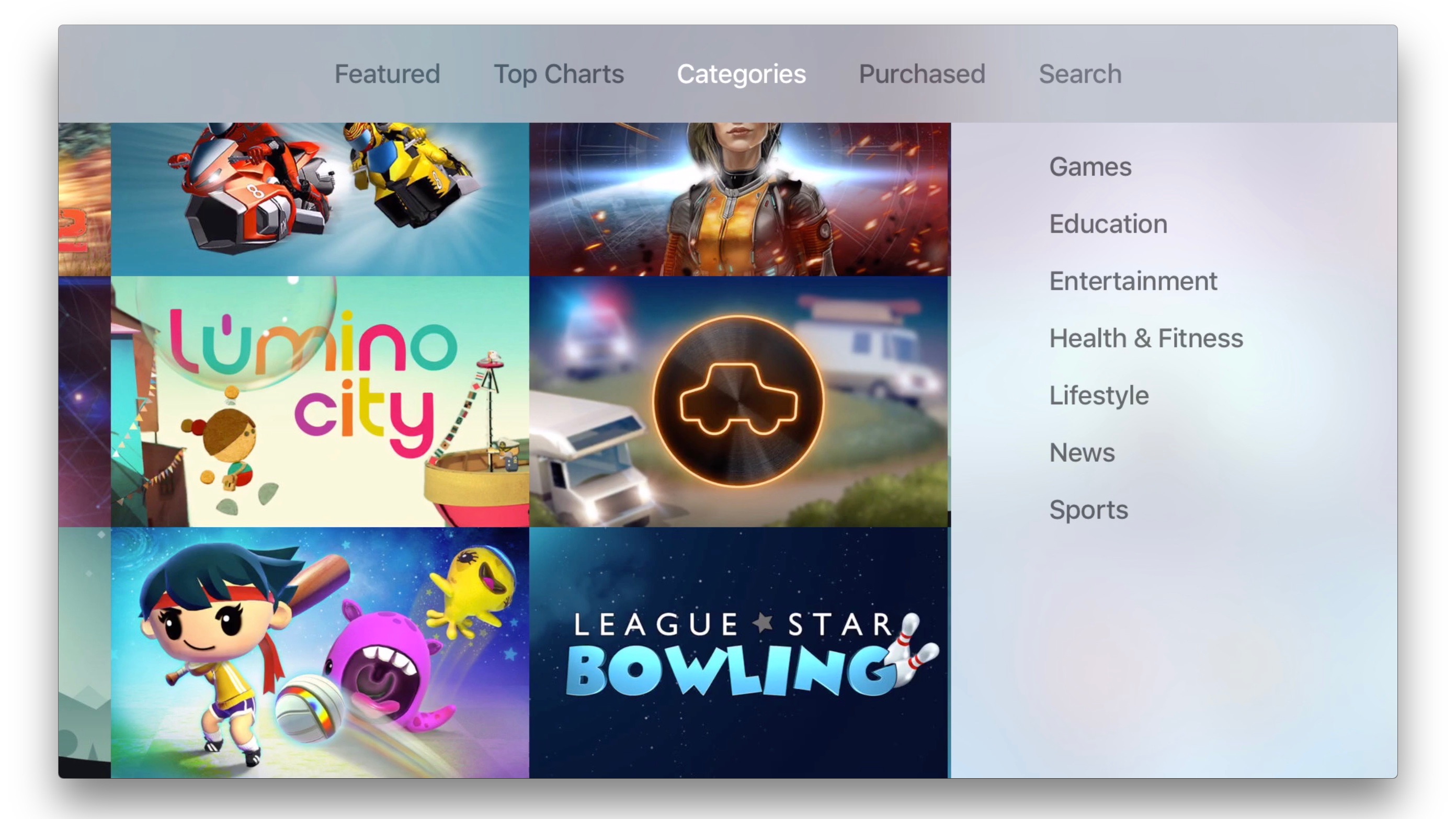The height and width of the screenshot is (819, 1456).
Task: Click the Search navigation item
Action: [1080, 73]
